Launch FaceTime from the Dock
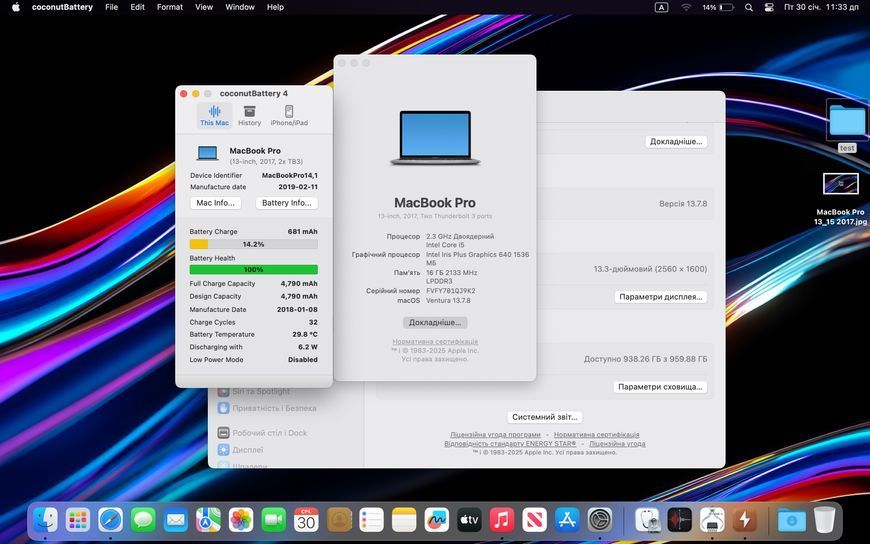The height and width of the screenshot is (544, 870). (x=274, y=520)
